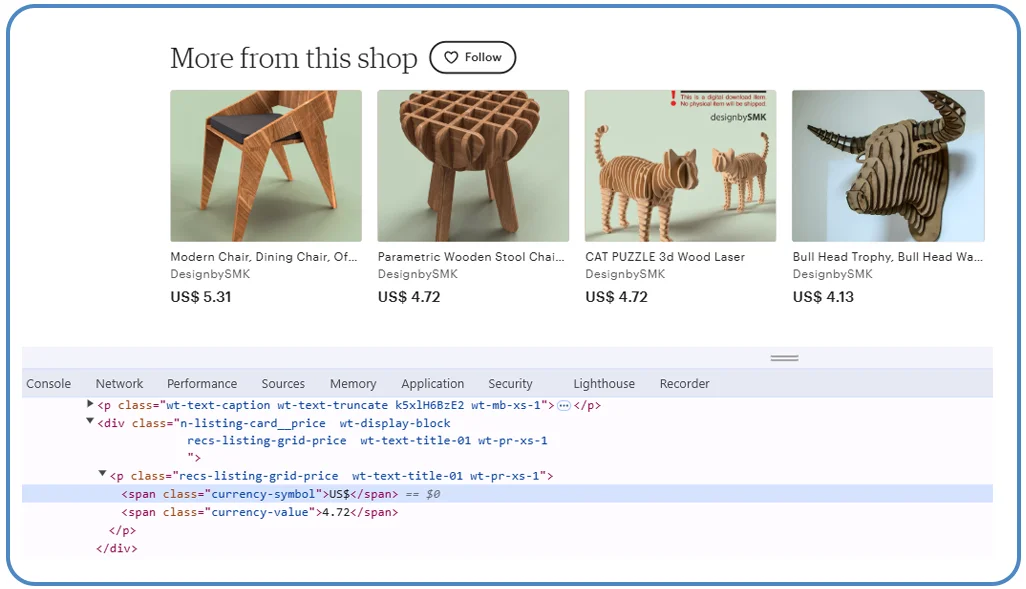This screenshot has width=1026, height=589.
Task: Open the Recorder panel
Action: pos(684,383)
